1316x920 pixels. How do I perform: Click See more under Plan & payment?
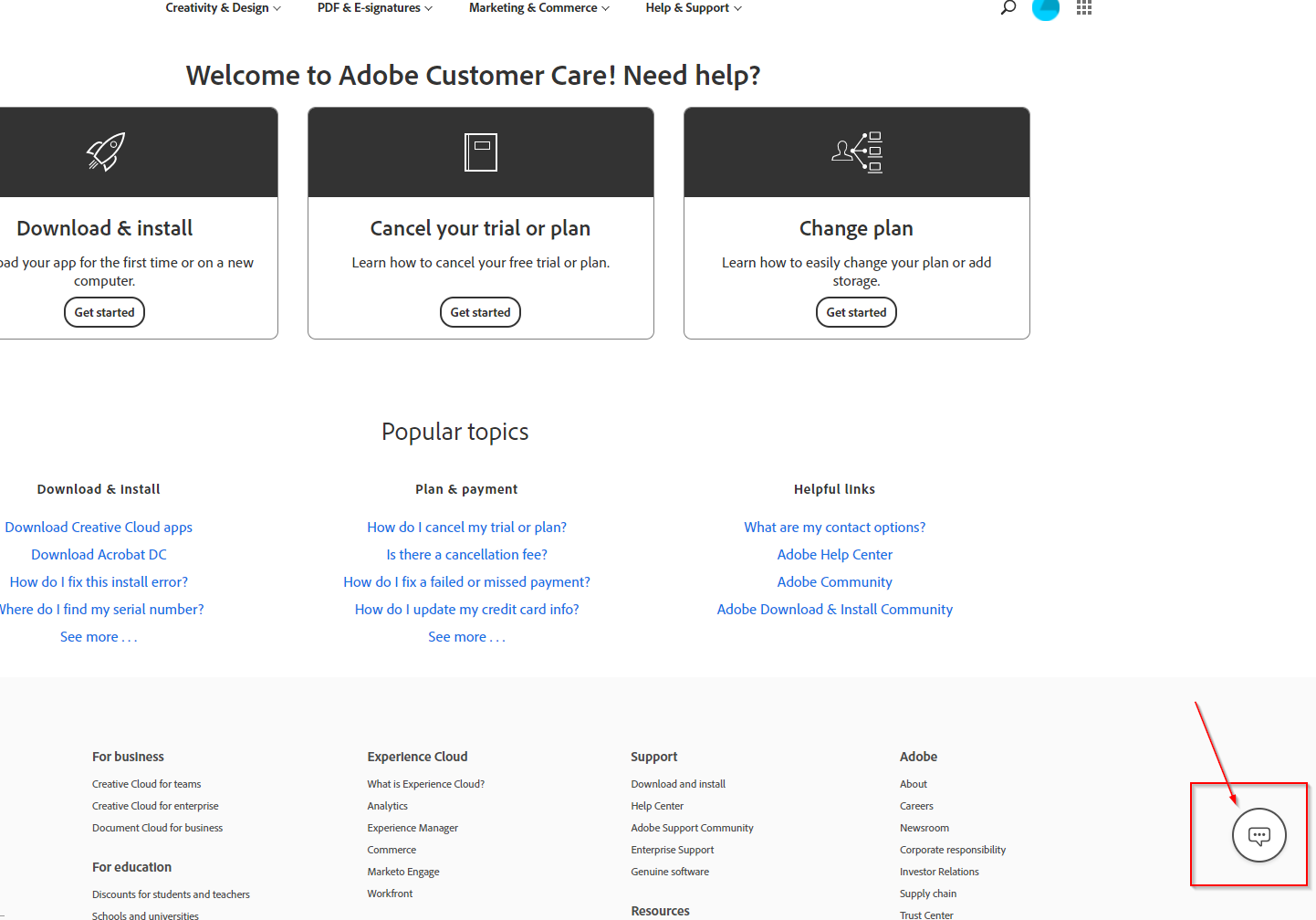click(x=466, y=637)
